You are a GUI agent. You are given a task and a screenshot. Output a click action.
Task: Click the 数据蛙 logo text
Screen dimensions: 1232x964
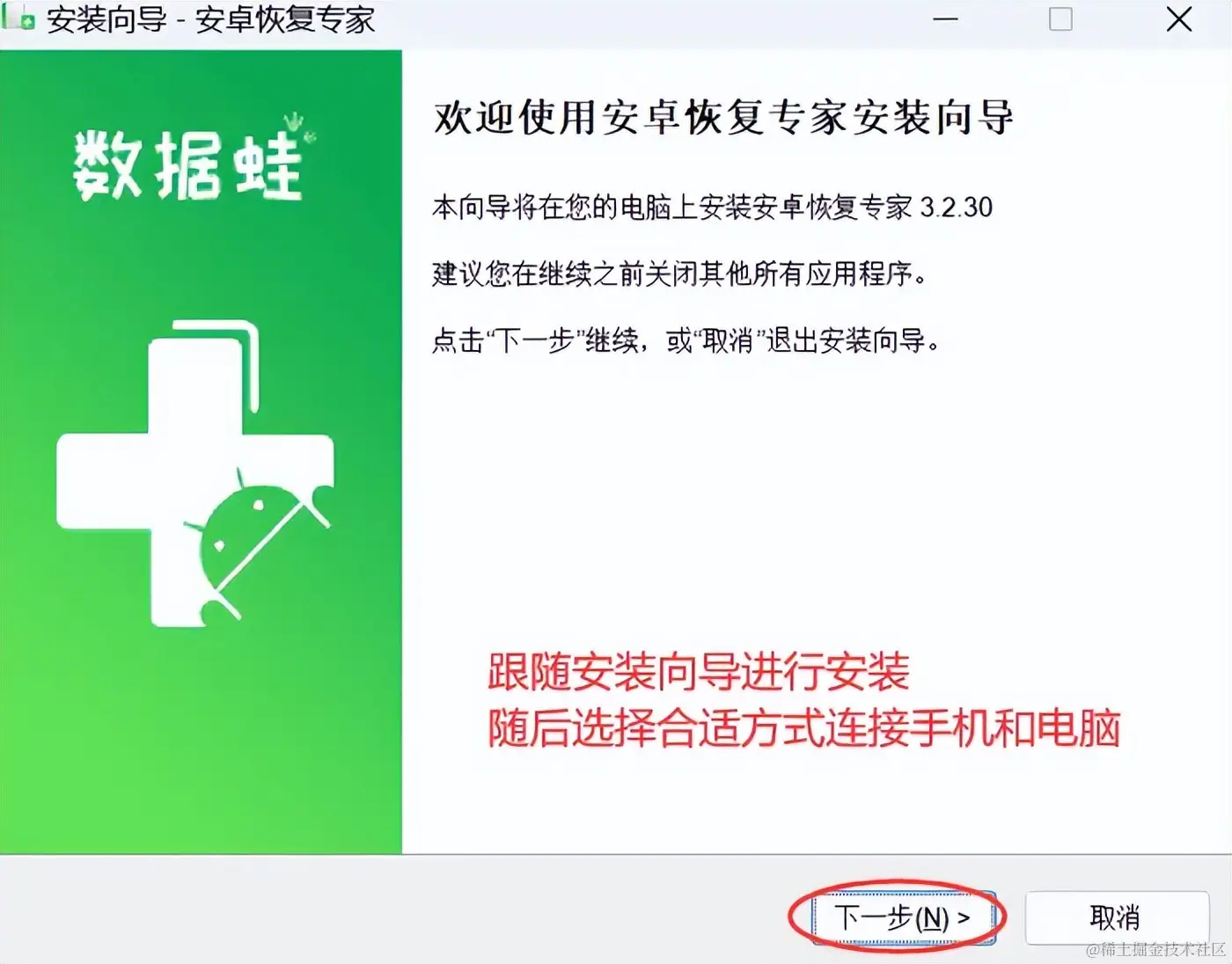click(x=188, y=165)
